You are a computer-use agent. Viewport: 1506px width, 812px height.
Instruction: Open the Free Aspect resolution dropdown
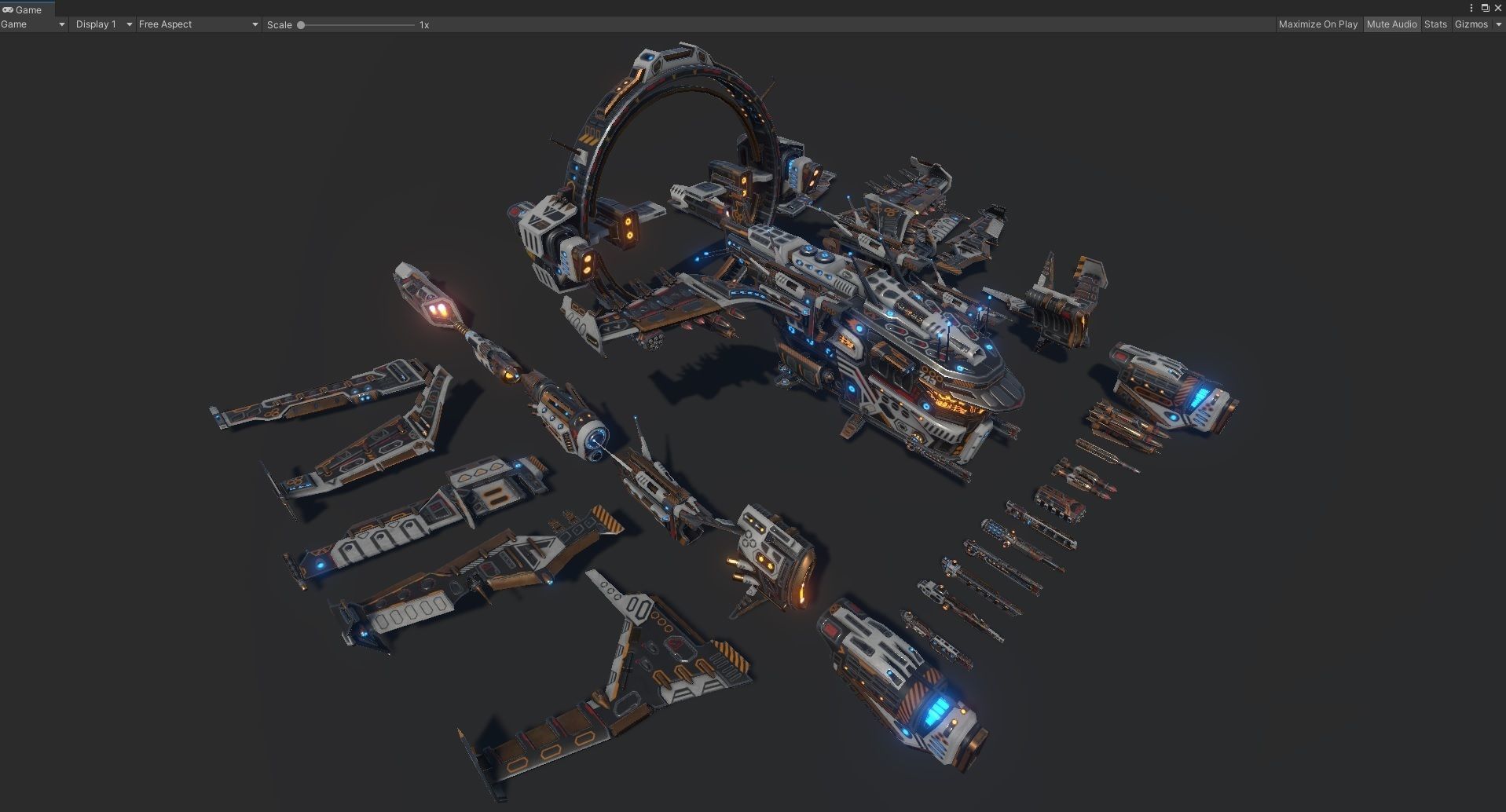[199, 24]
